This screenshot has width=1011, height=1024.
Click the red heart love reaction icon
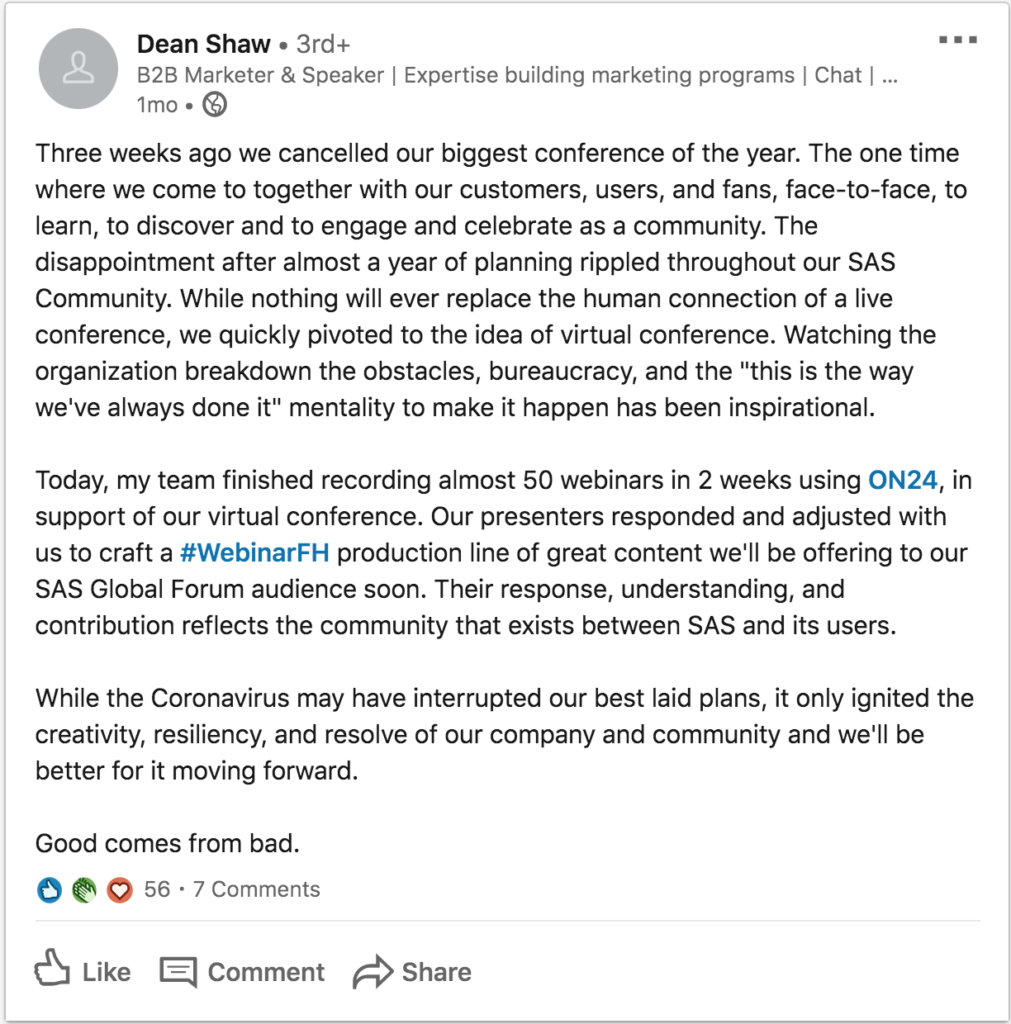120,889
